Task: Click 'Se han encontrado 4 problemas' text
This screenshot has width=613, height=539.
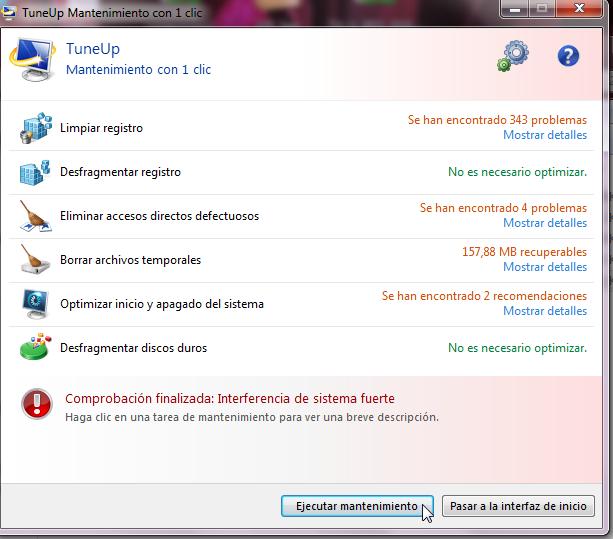Action: pos(504,208)
